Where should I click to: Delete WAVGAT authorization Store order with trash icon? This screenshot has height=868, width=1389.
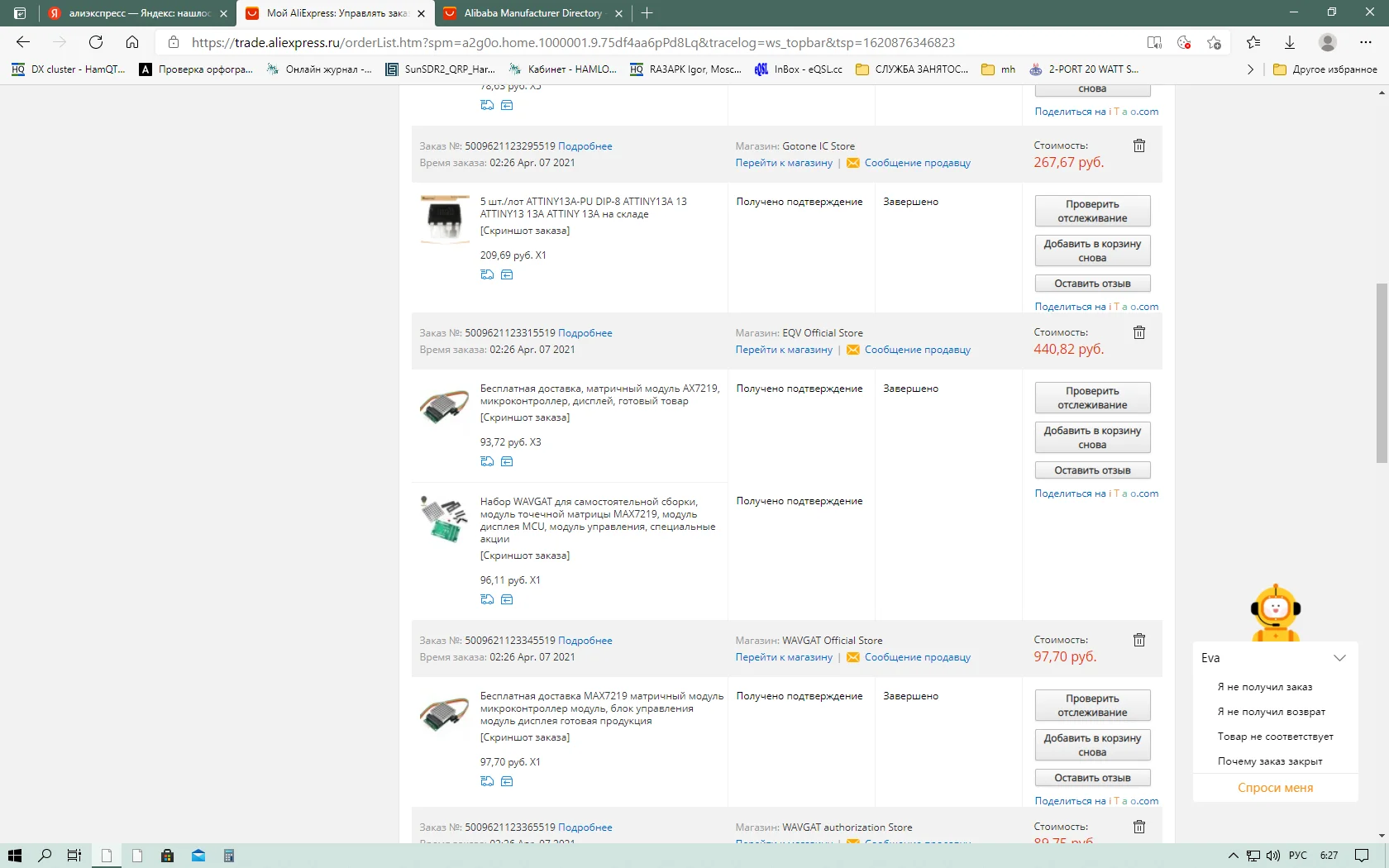(1139, 827)
